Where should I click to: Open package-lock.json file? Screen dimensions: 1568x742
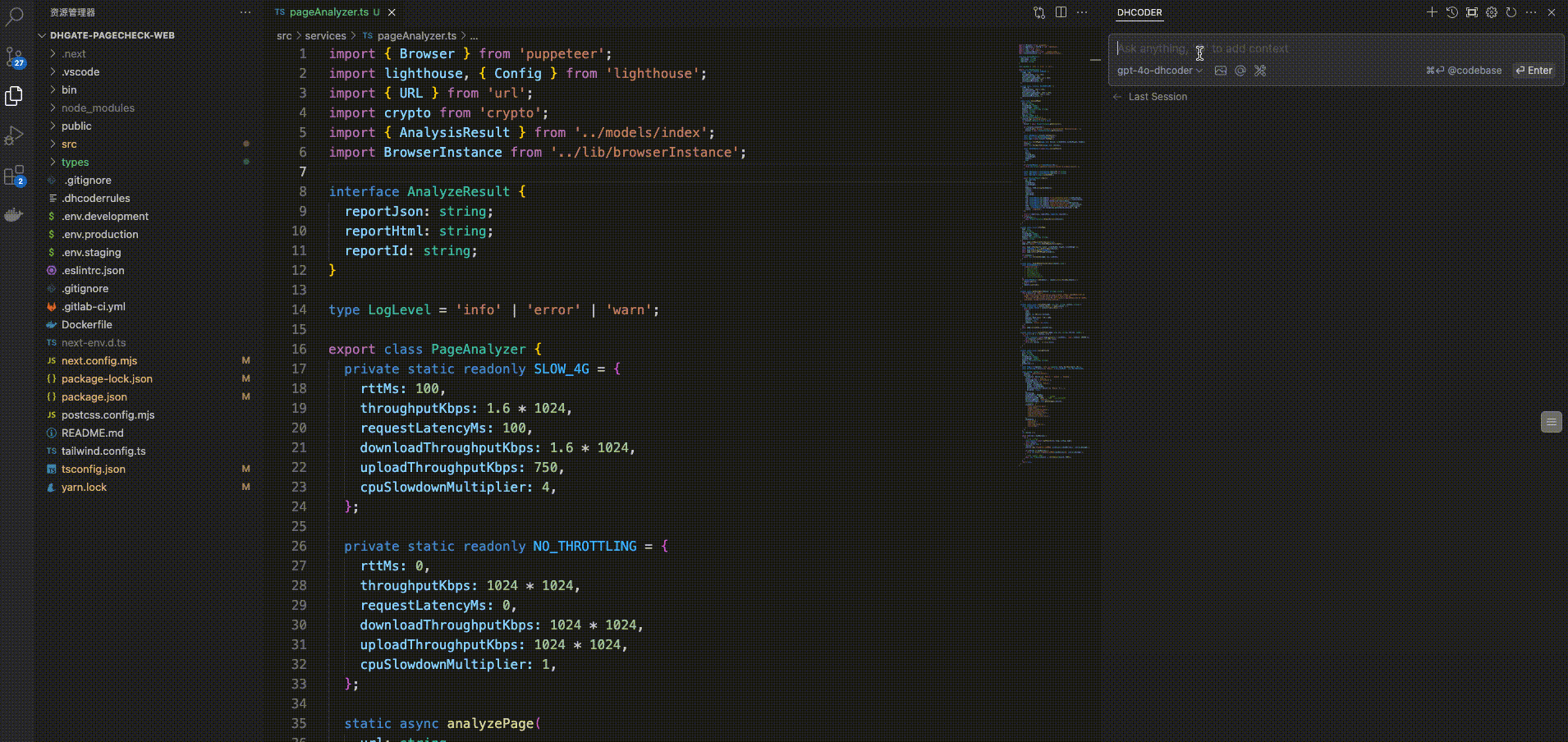(107, 378)
